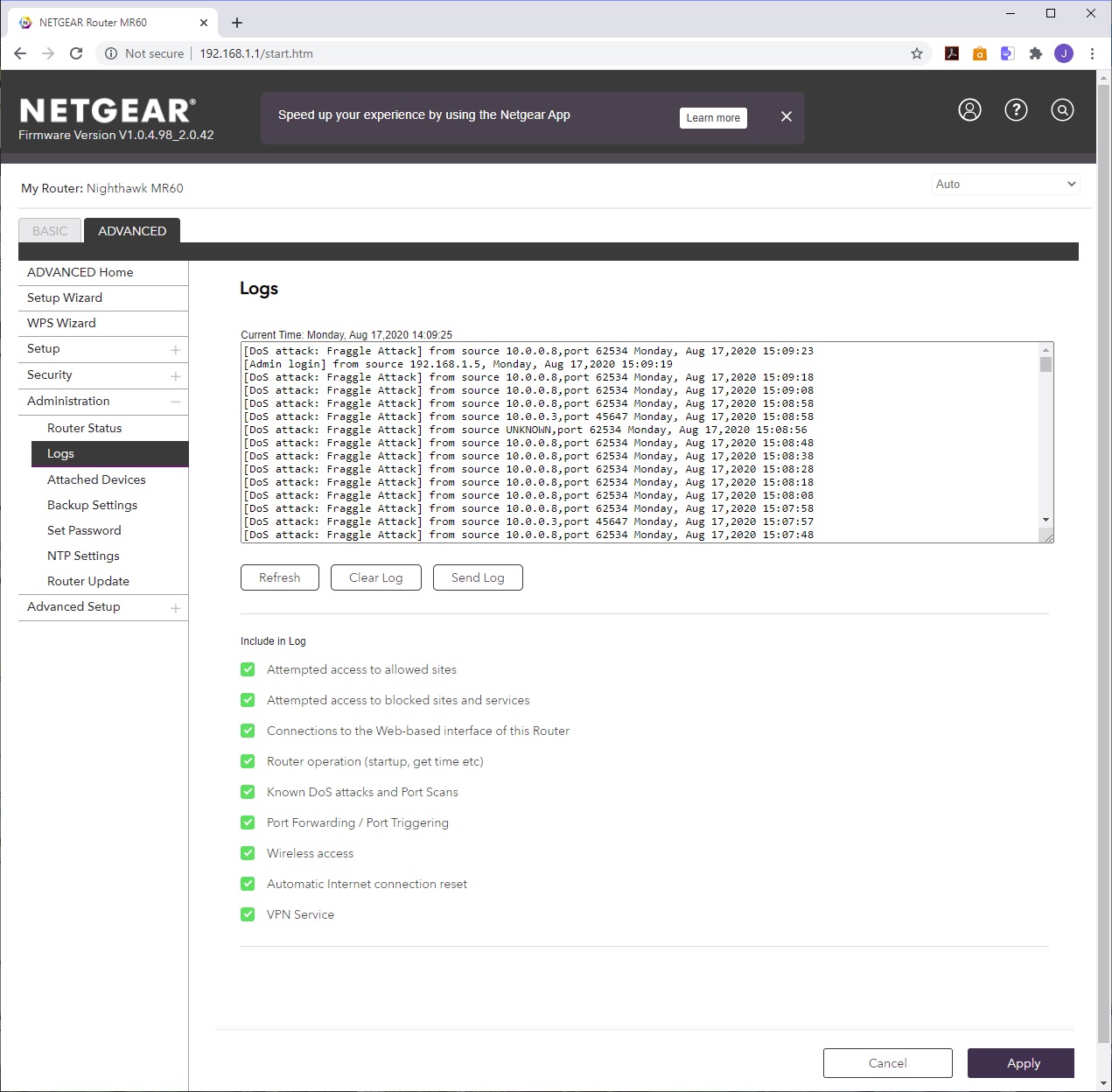Click the NETGEAR logo
1112x1092 pixels.
pyautogui.click(x=108, y=111)
